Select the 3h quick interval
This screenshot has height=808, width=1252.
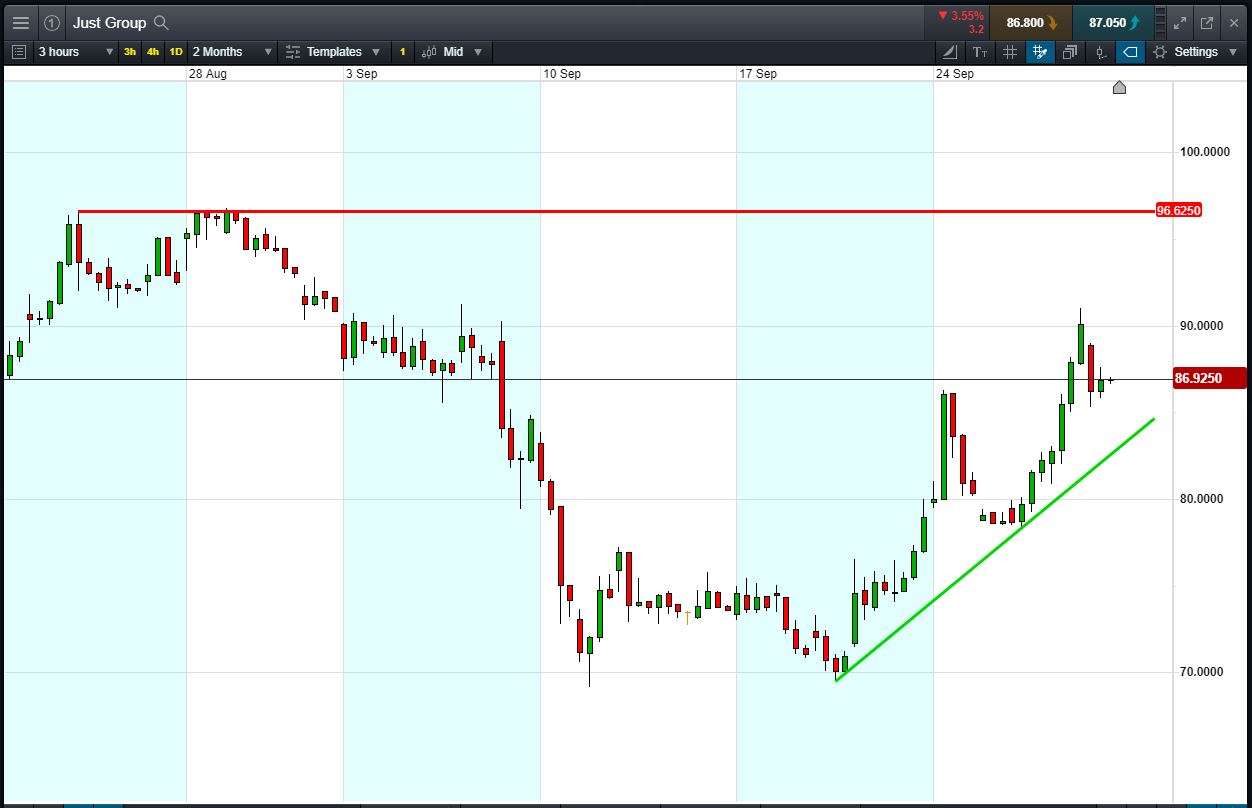tap(130, 52)
